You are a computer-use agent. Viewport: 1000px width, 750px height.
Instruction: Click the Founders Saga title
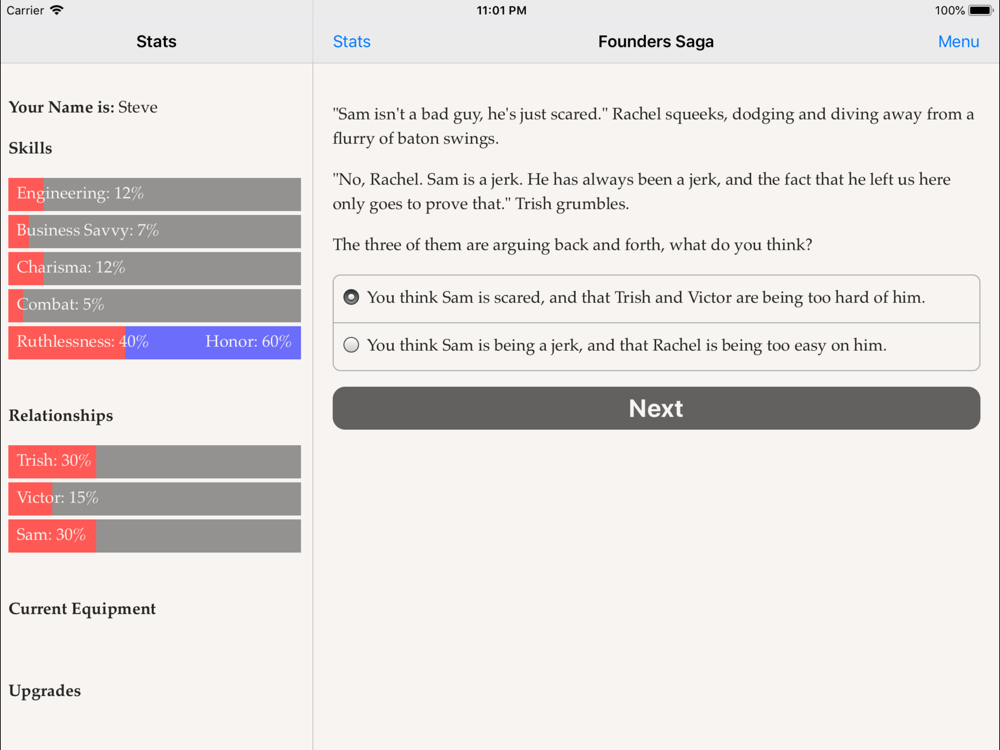656,41
